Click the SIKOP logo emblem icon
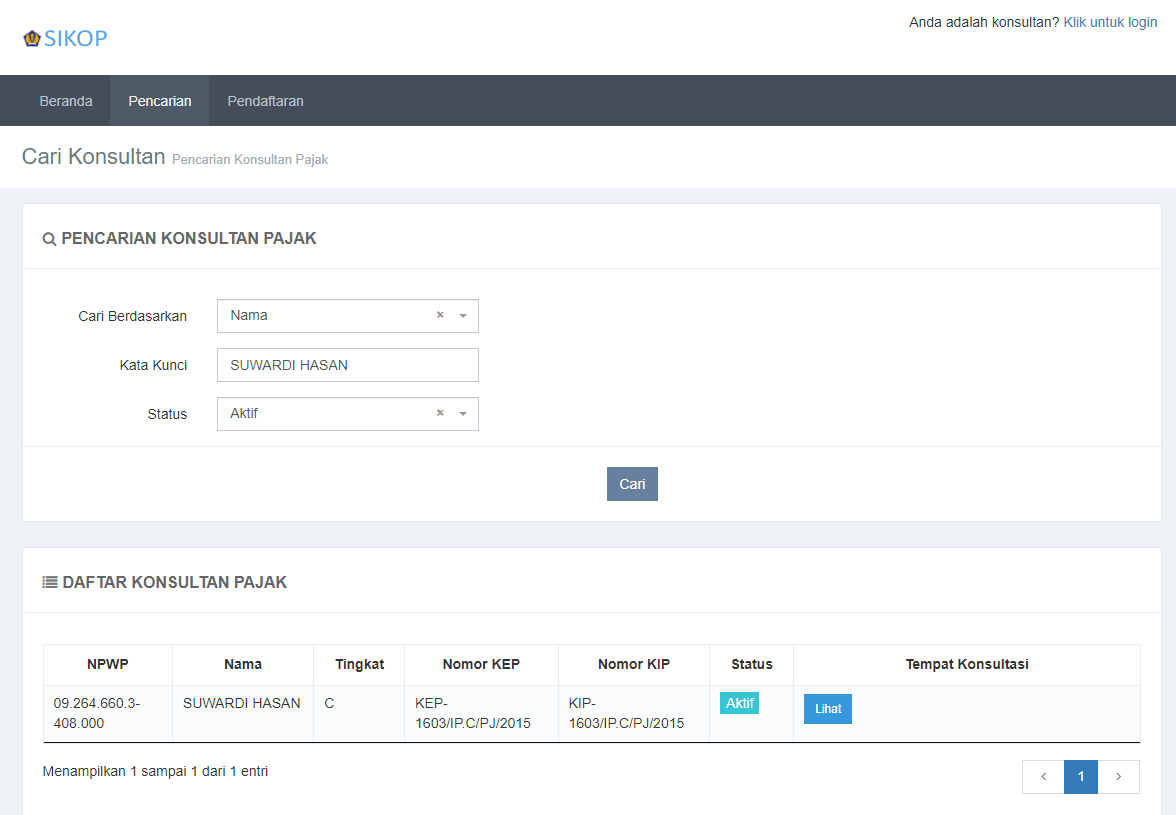1176x815 pixels. pyautogui.click(x=32, y=39)
